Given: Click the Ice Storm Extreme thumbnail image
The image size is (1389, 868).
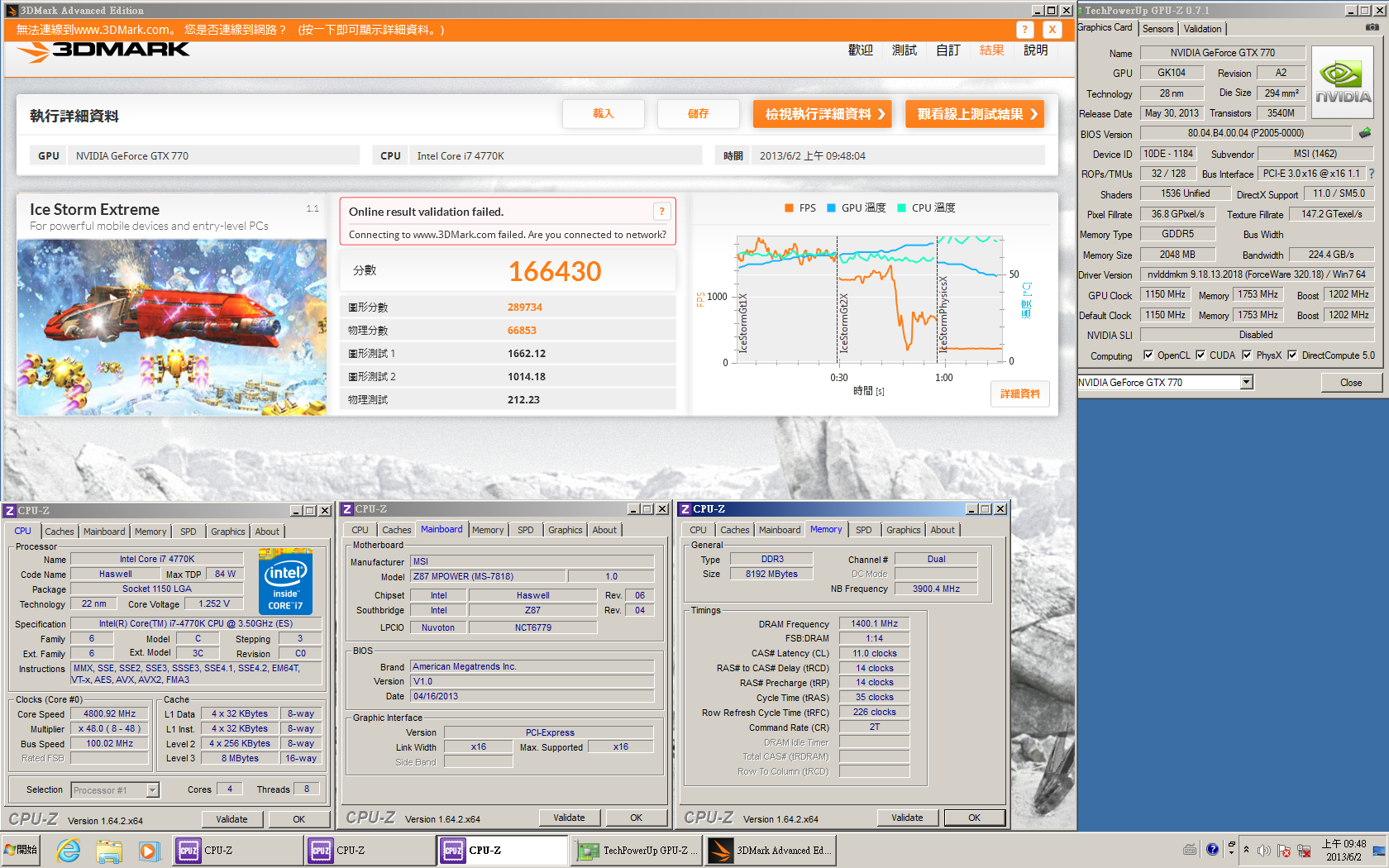Looking at the screenshot, I should 172,327.
